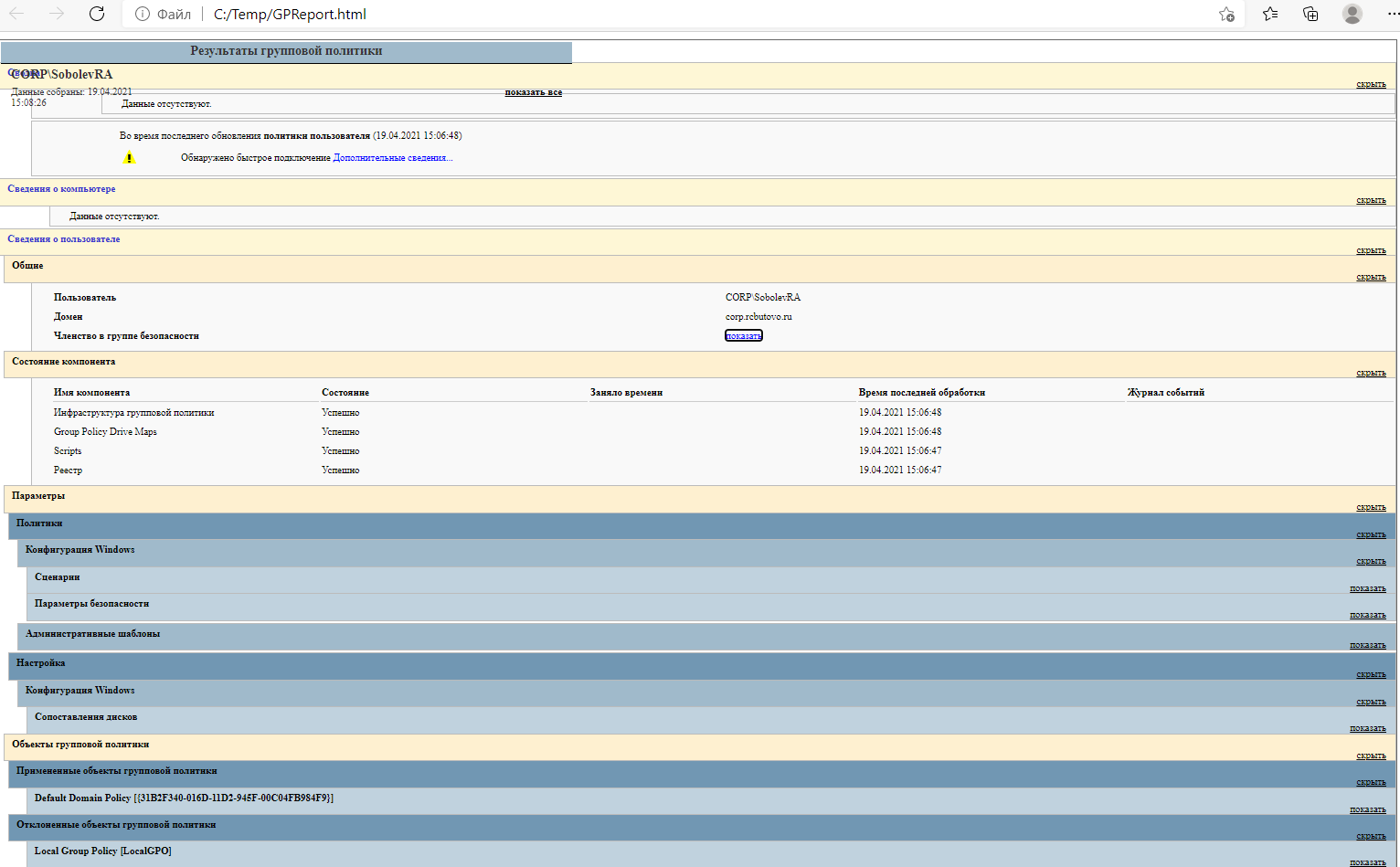Collapse 'Объекты групповой политики' section

tap(1371, 756)
